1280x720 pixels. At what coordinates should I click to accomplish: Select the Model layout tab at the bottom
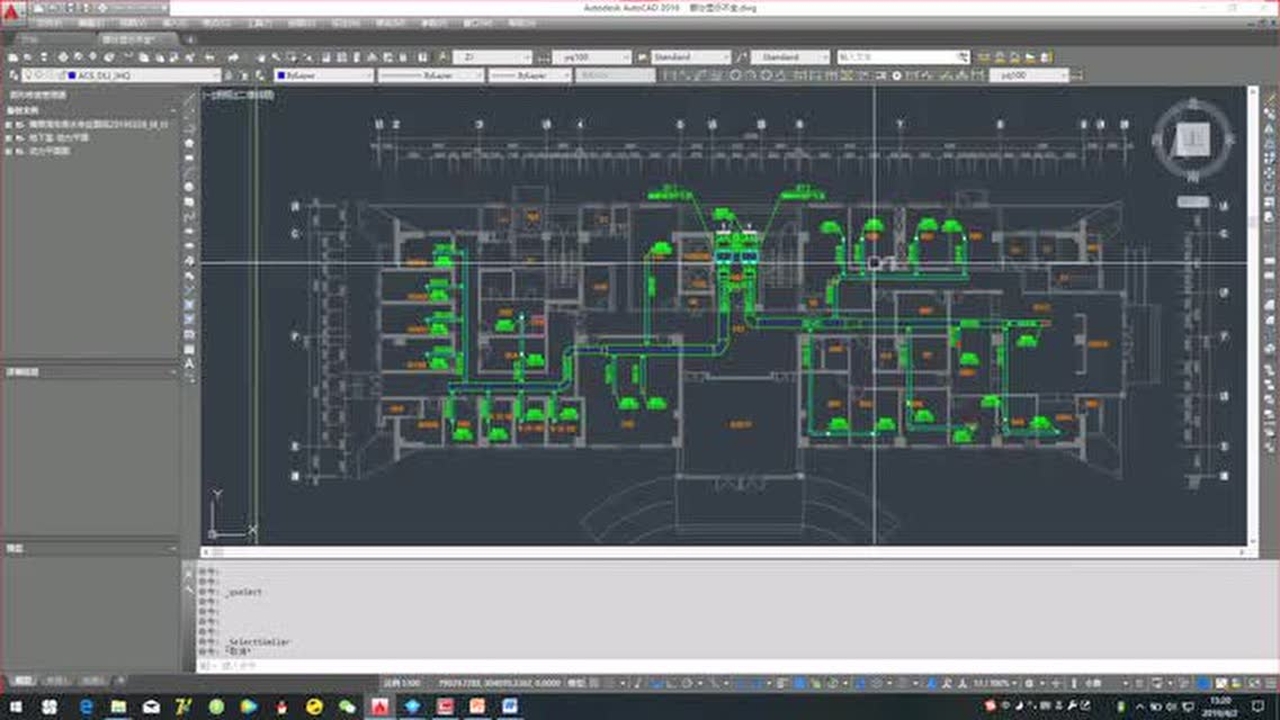pos(22,681)
